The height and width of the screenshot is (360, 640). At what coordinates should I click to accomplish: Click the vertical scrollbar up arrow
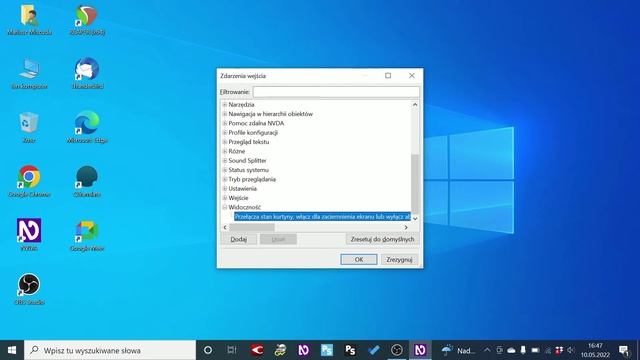pos(415,104)
